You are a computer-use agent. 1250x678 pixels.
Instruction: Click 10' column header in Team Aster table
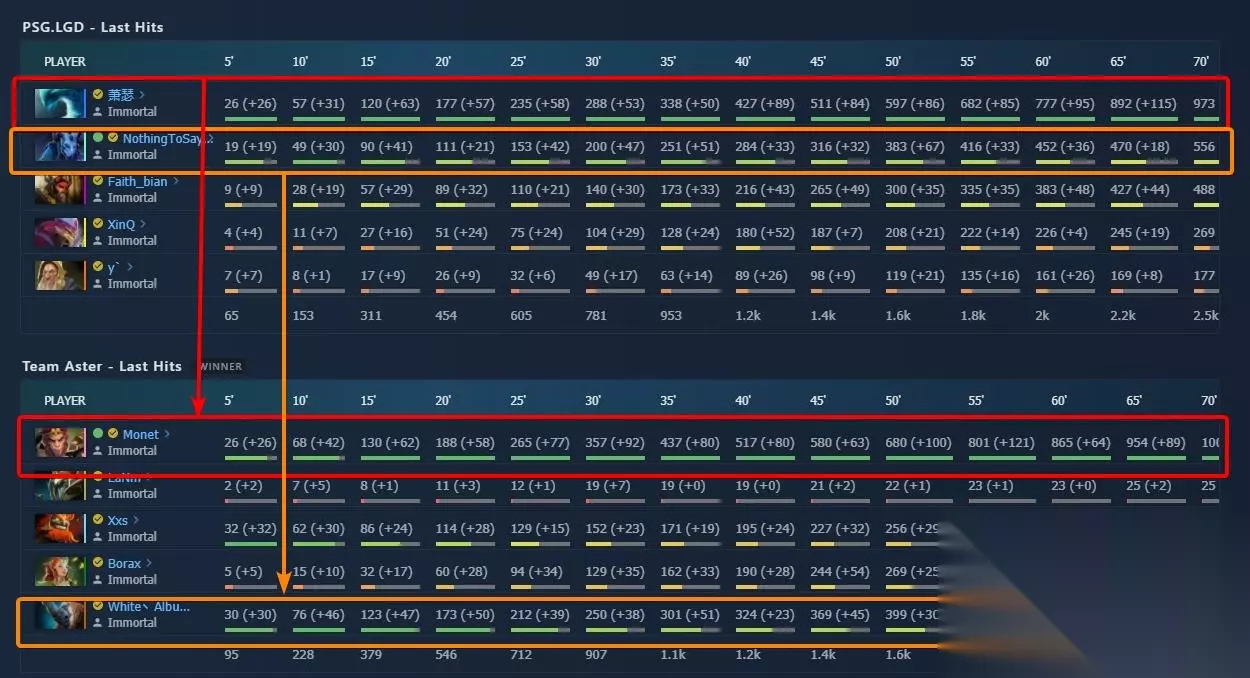300,400
